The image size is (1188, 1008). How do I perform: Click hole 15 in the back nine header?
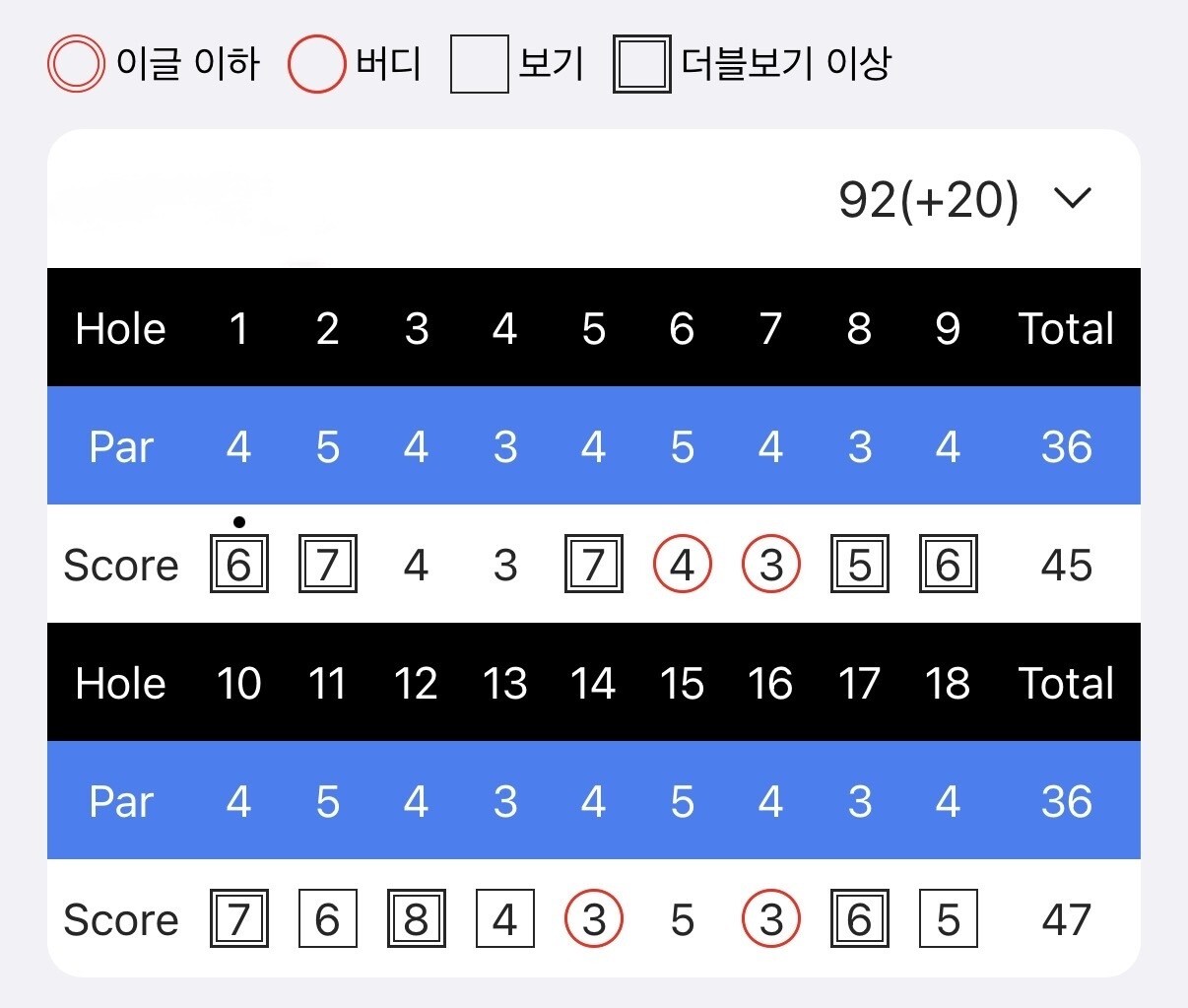682,683
